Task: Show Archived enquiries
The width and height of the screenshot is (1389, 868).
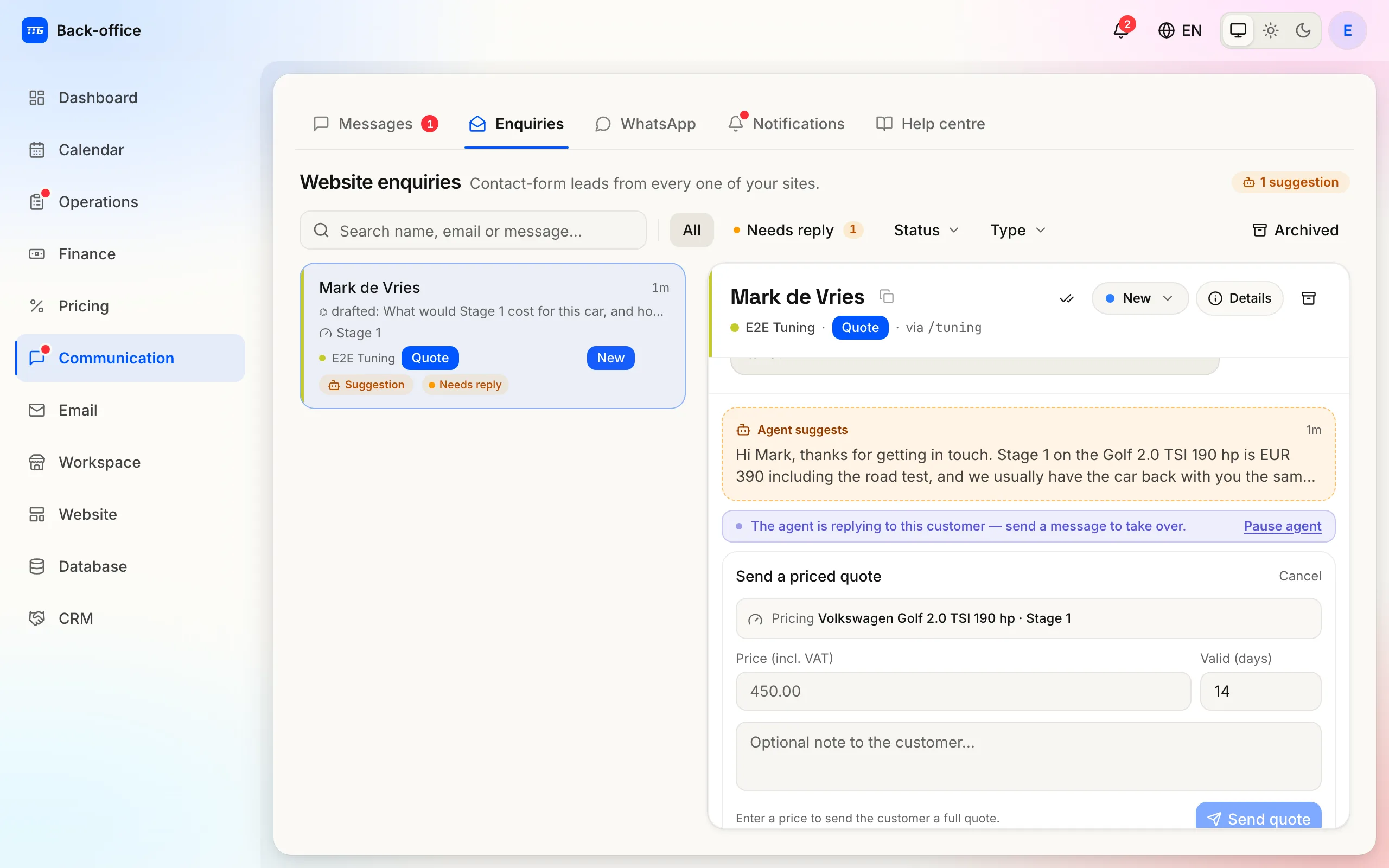Action: click(x=1296, y=230)
